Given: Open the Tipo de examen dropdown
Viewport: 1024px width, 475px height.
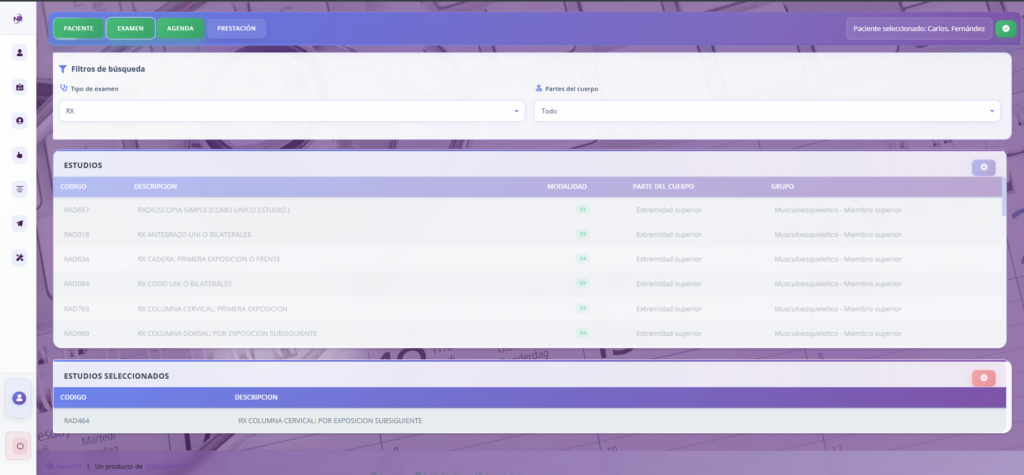Looking at the screenshot, I should [x=292, y=111].
